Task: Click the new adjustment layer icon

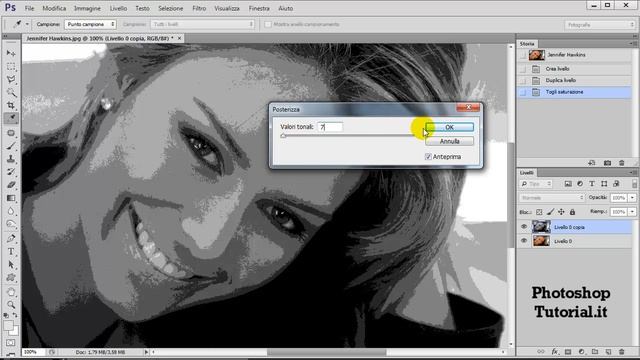Action: (582, 351)
